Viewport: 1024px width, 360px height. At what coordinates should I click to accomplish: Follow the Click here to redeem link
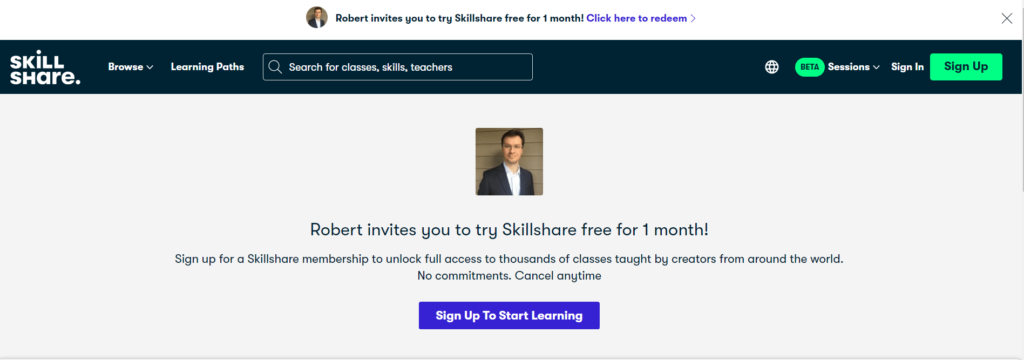coord(637,18)
